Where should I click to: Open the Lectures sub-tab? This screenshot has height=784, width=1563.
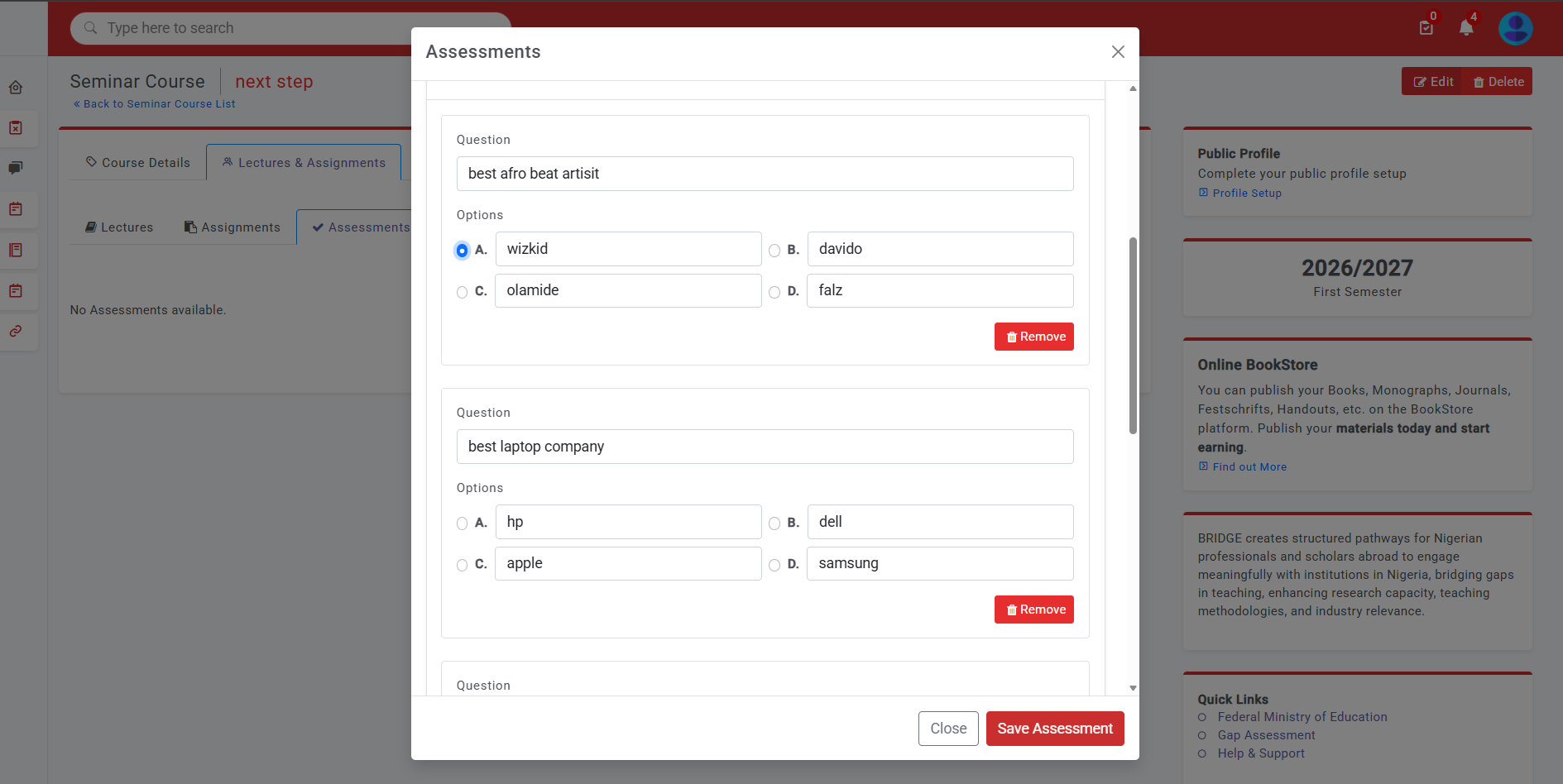click(119, 227)
